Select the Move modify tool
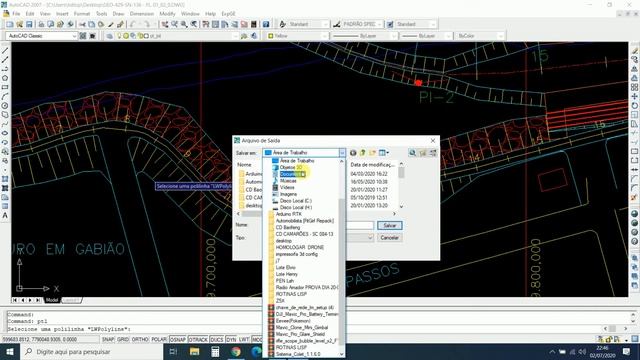This screenshot has height=360, width=640. [635, 96]
